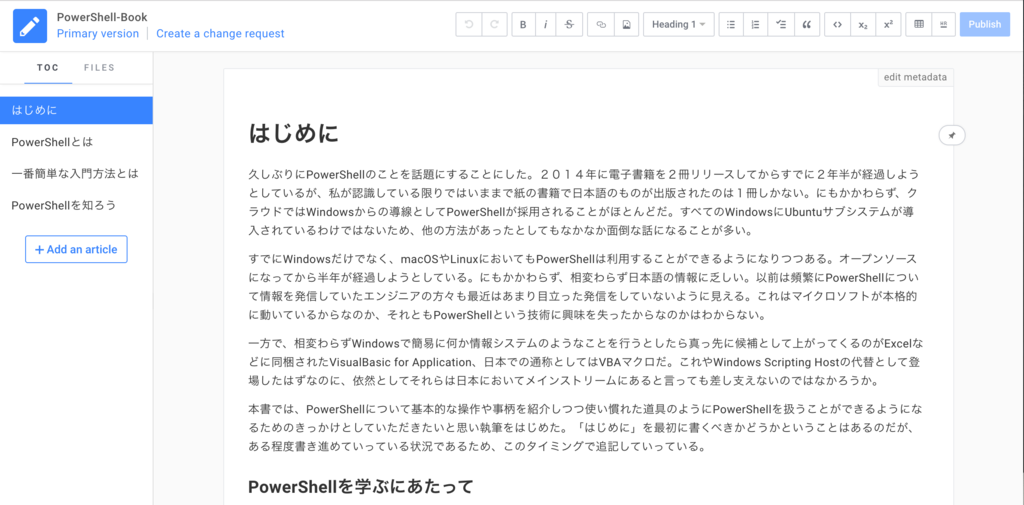Apply subscript formatting
The image size is (1024, 505).
(x=863, y=25)
